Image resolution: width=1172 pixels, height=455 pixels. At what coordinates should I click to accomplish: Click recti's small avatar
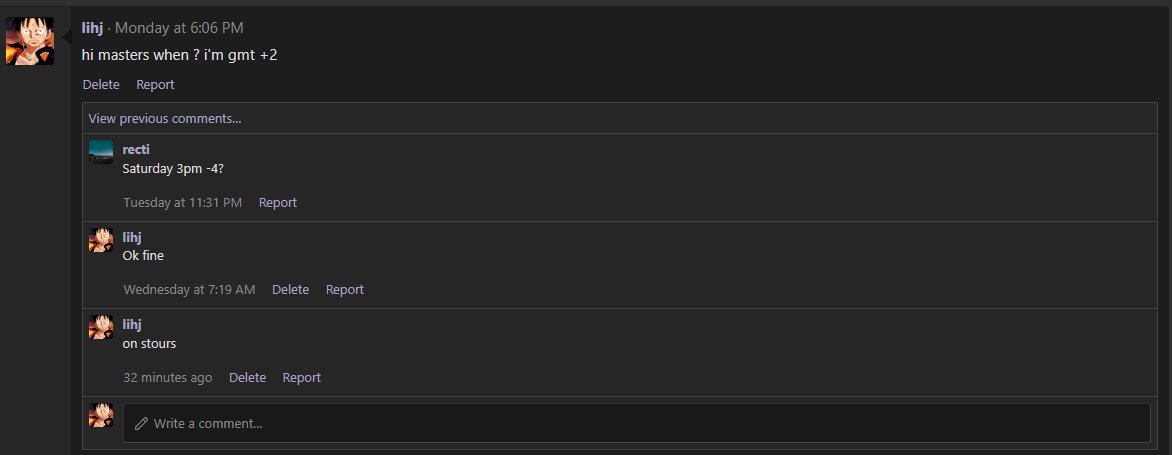[101, 151]
